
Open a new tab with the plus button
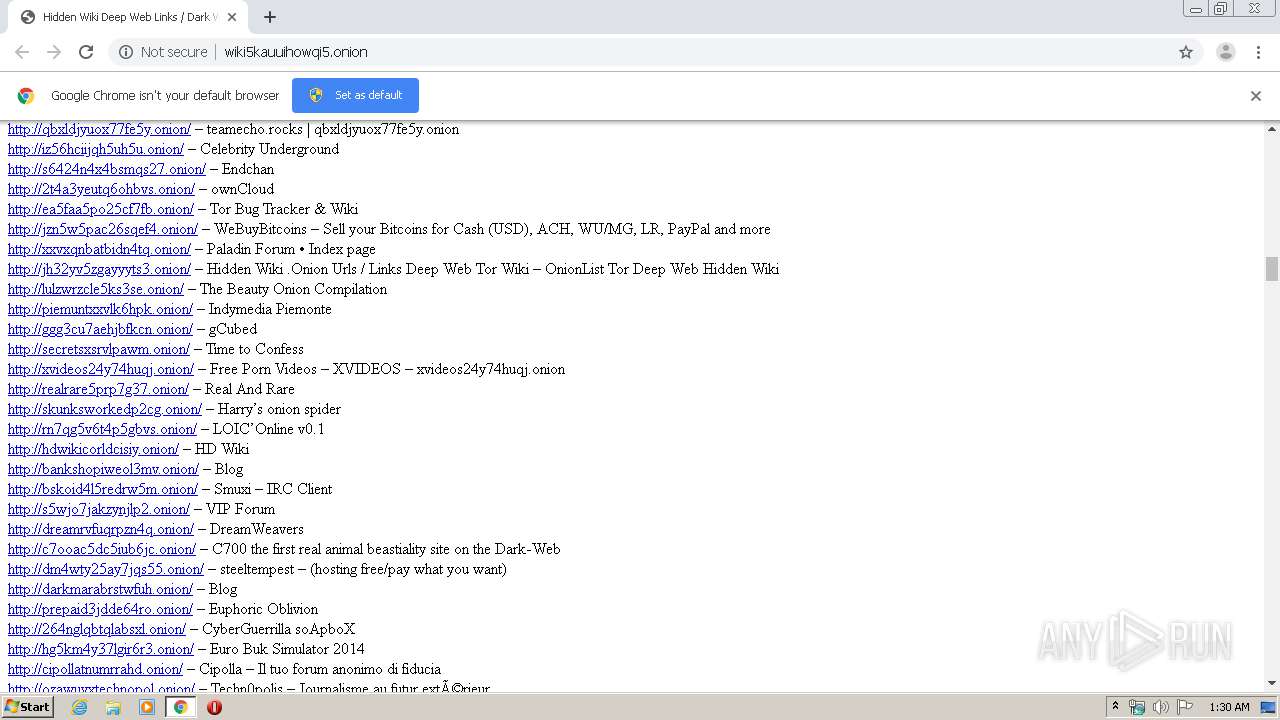pyautogui.click(x=270, y=17)
